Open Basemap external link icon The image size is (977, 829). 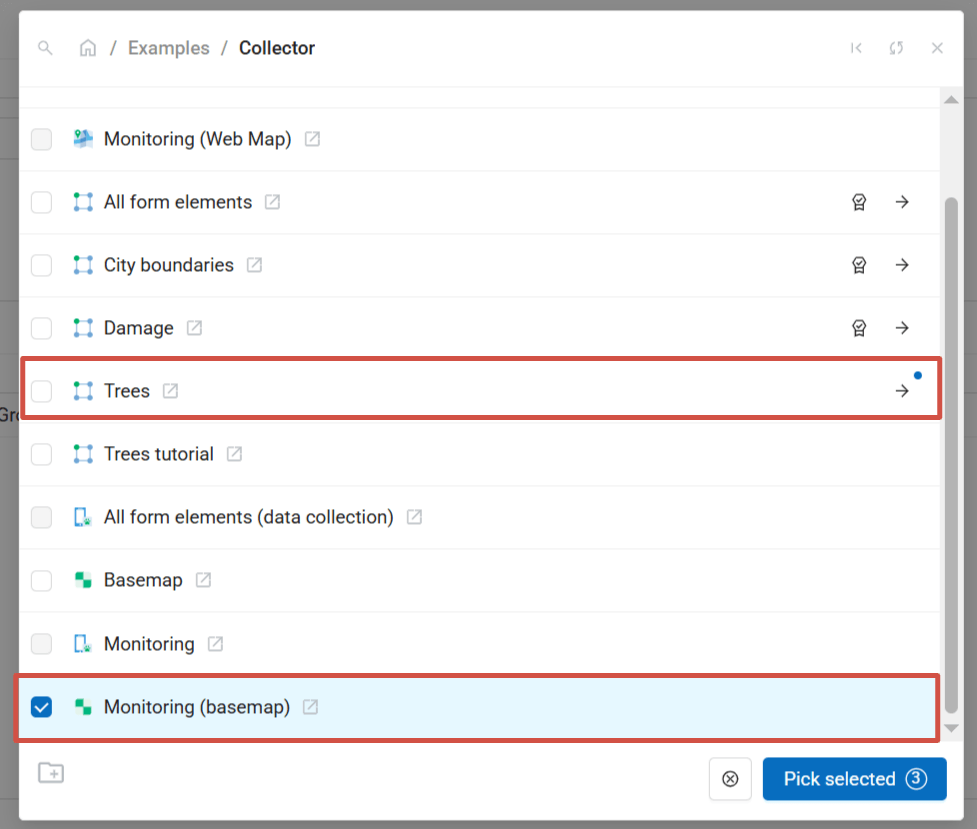(204, 580)
